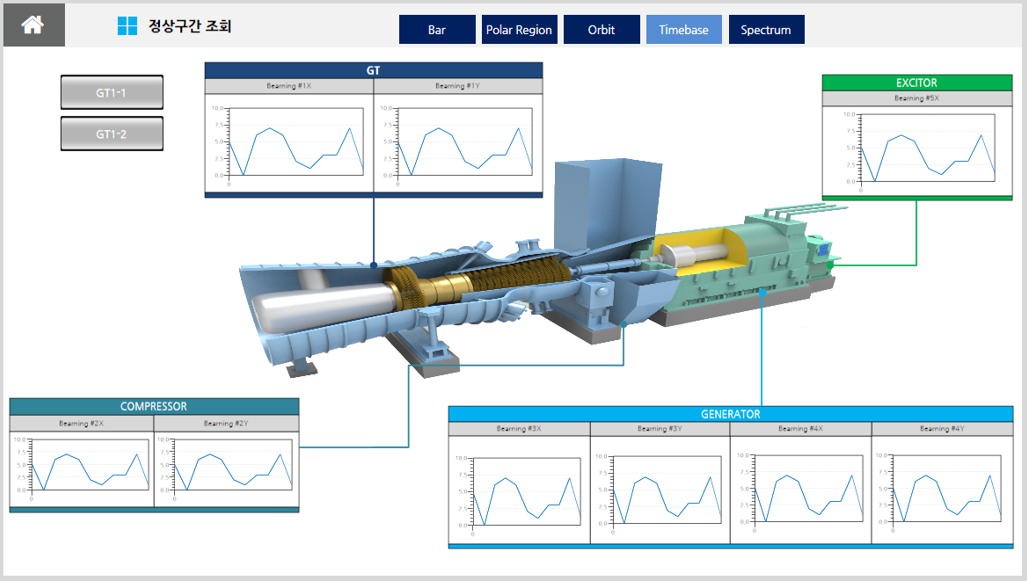Click the 정상구간 조회 page title
Image resolution: width=1027 pixels, height=581 pixels.
click(x=190, y=26)
